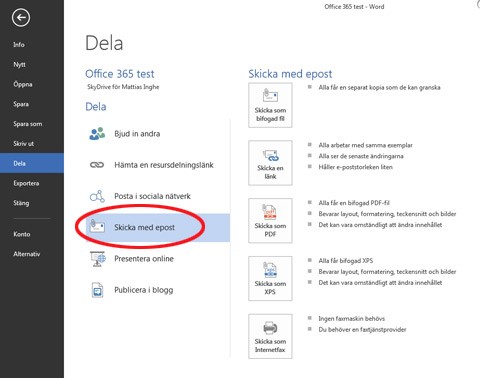480x378 pixels.
Task: Click the Skicka som PDF button
Action: 270,220
